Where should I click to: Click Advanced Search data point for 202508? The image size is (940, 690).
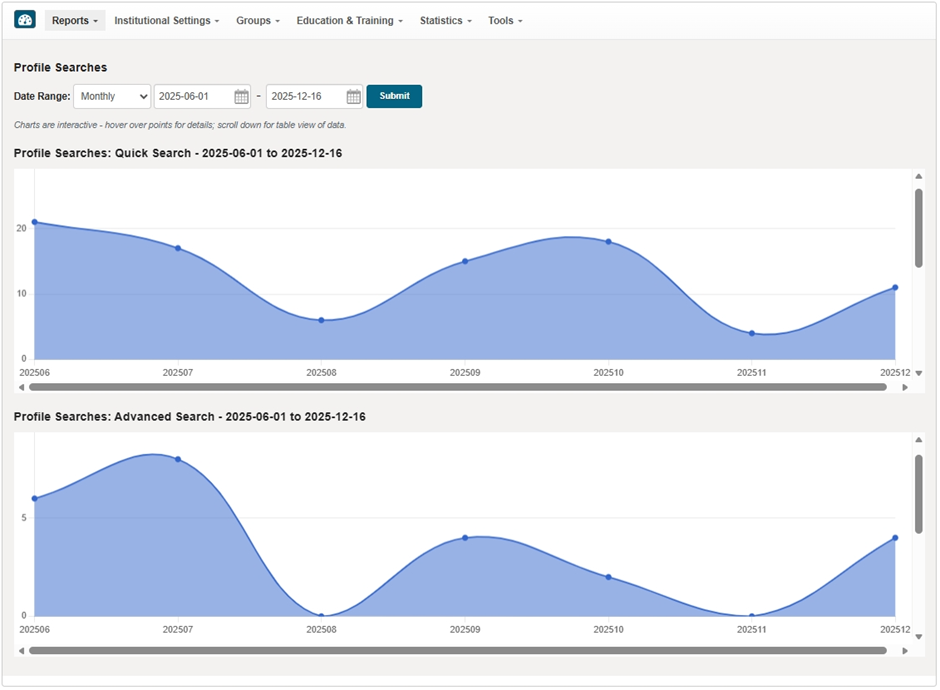(x=321, y=616)
